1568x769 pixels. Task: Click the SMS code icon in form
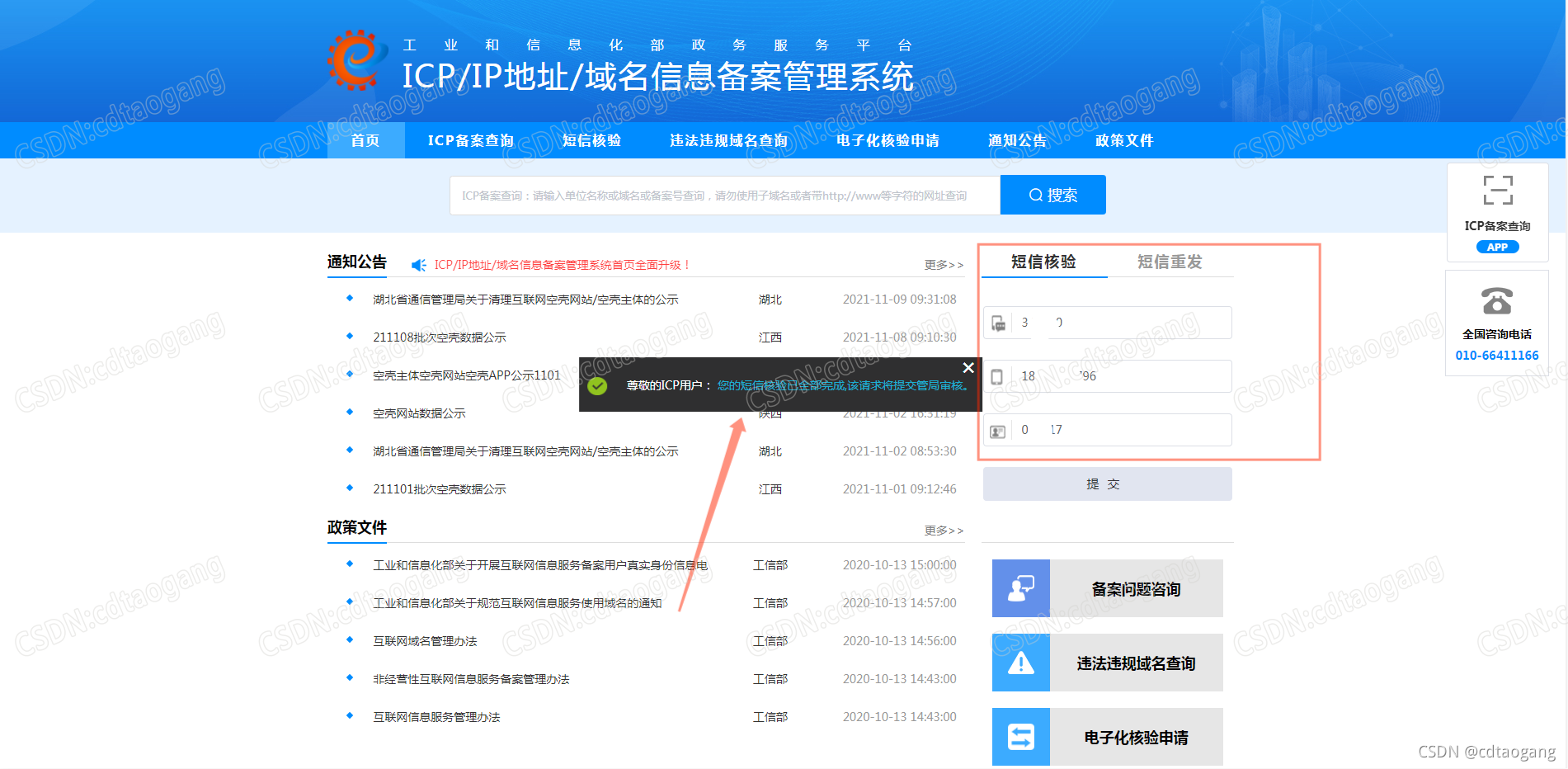pos(998,323)
